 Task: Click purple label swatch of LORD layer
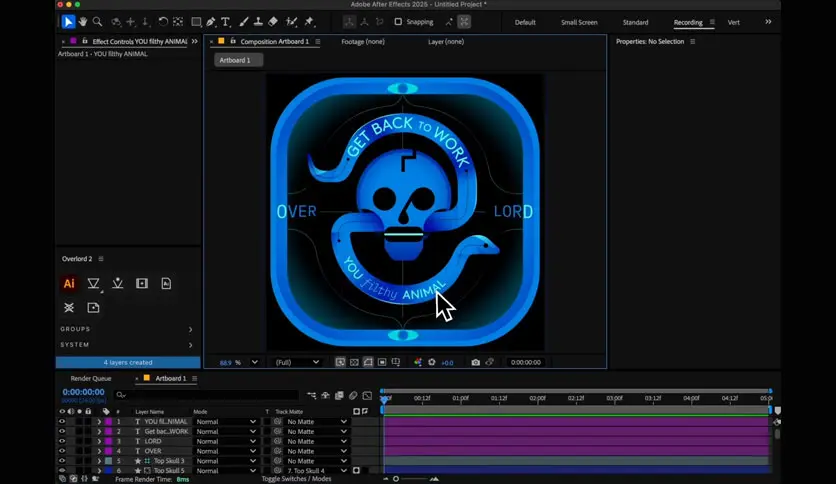click(108, 441)
